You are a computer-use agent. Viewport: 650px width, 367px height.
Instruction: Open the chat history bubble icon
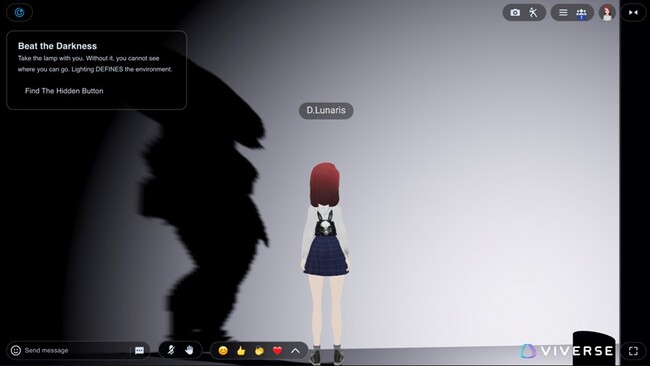139,350
